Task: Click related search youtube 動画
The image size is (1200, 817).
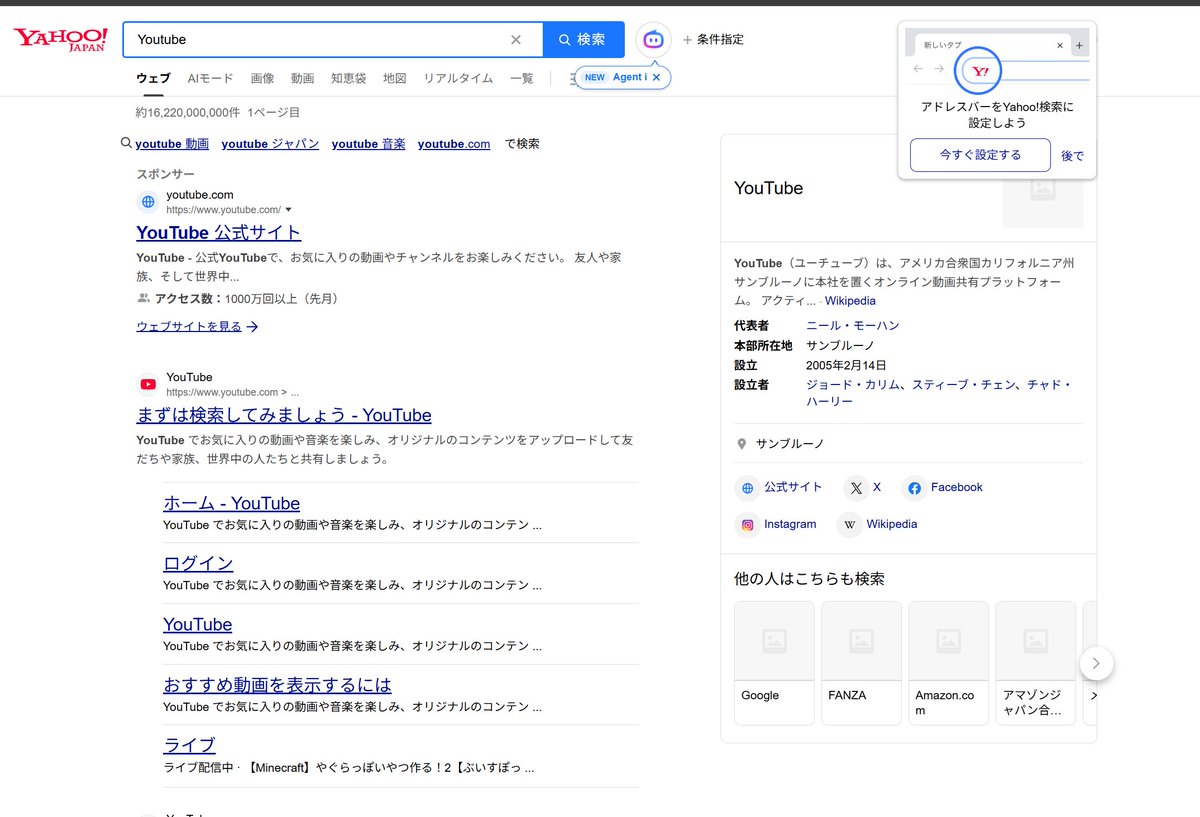Action: pos(172,144)
